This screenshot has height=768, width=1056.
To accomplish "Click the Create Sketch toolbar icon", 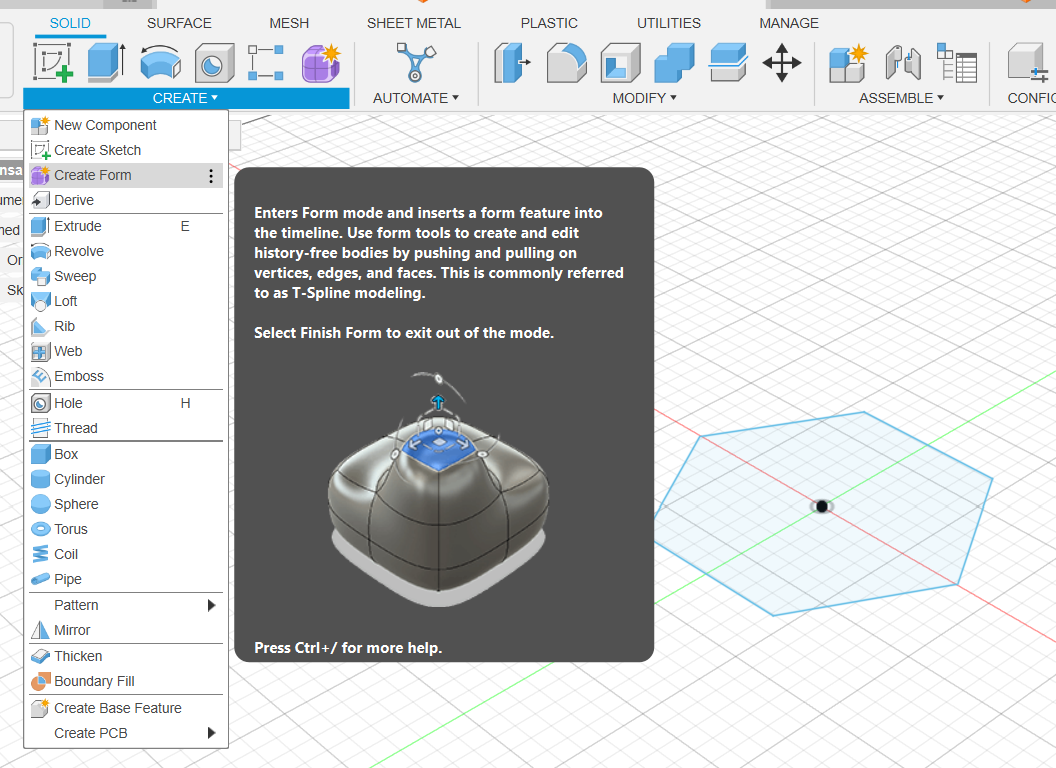I will click(53, 63).
